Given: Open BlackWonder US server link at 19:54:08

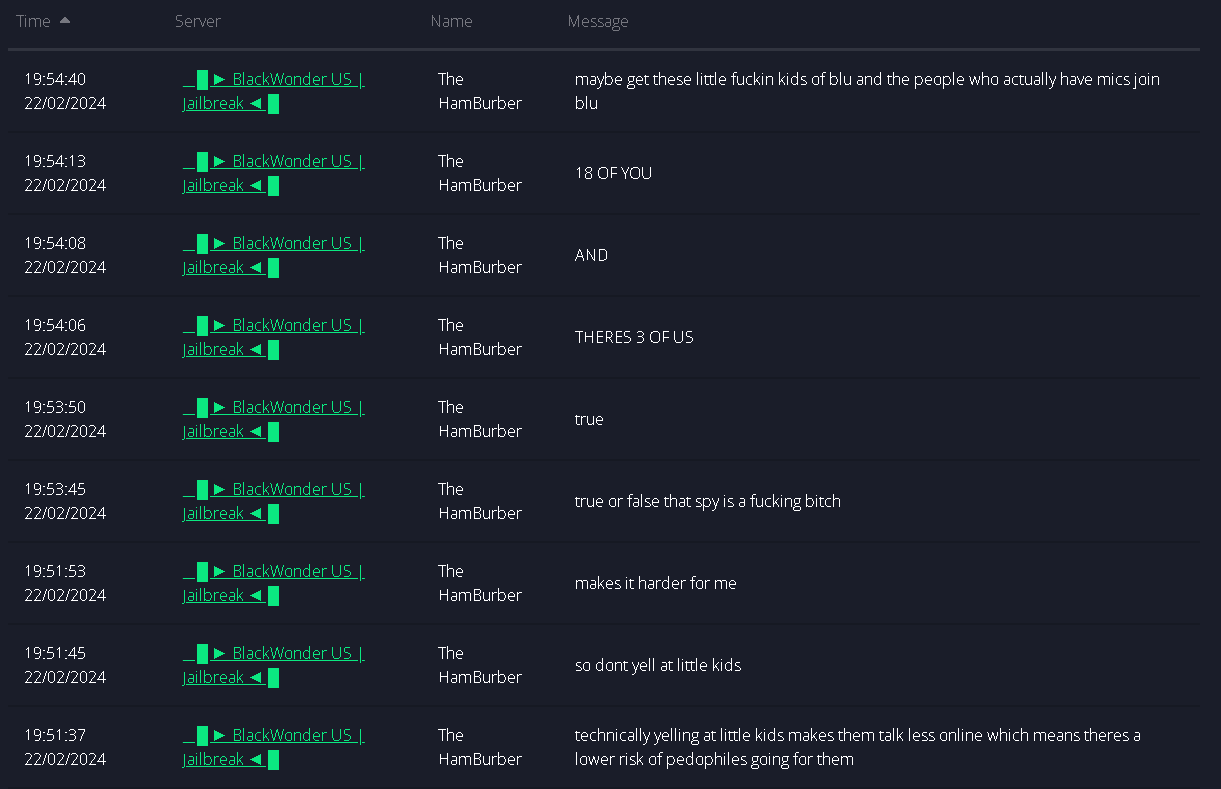Looking at the screenshot, I should tap(274, 255).
